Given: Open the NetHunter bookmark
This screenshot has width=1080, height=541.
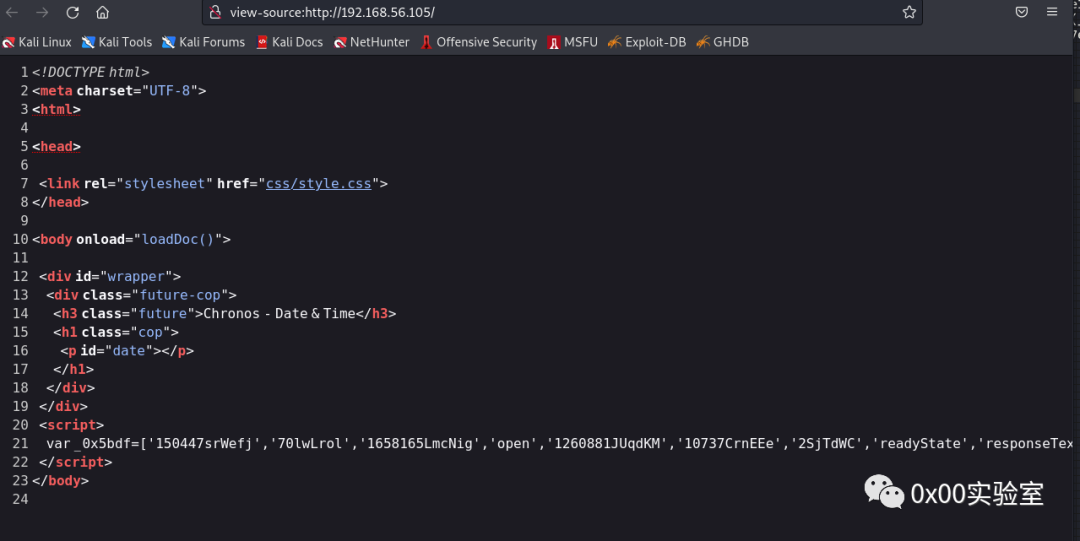Looking at the screenshot, I should pyautogui.click(x=371, y=42).
